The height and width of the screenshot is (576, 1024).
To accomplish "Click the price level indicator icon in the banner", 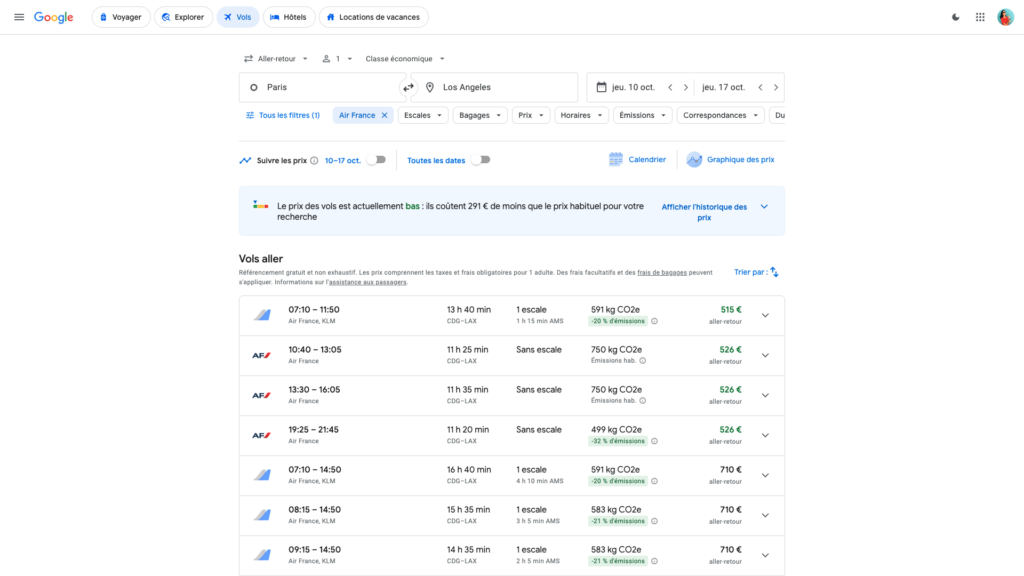I will pyautogui.click(x=261, y=206).
